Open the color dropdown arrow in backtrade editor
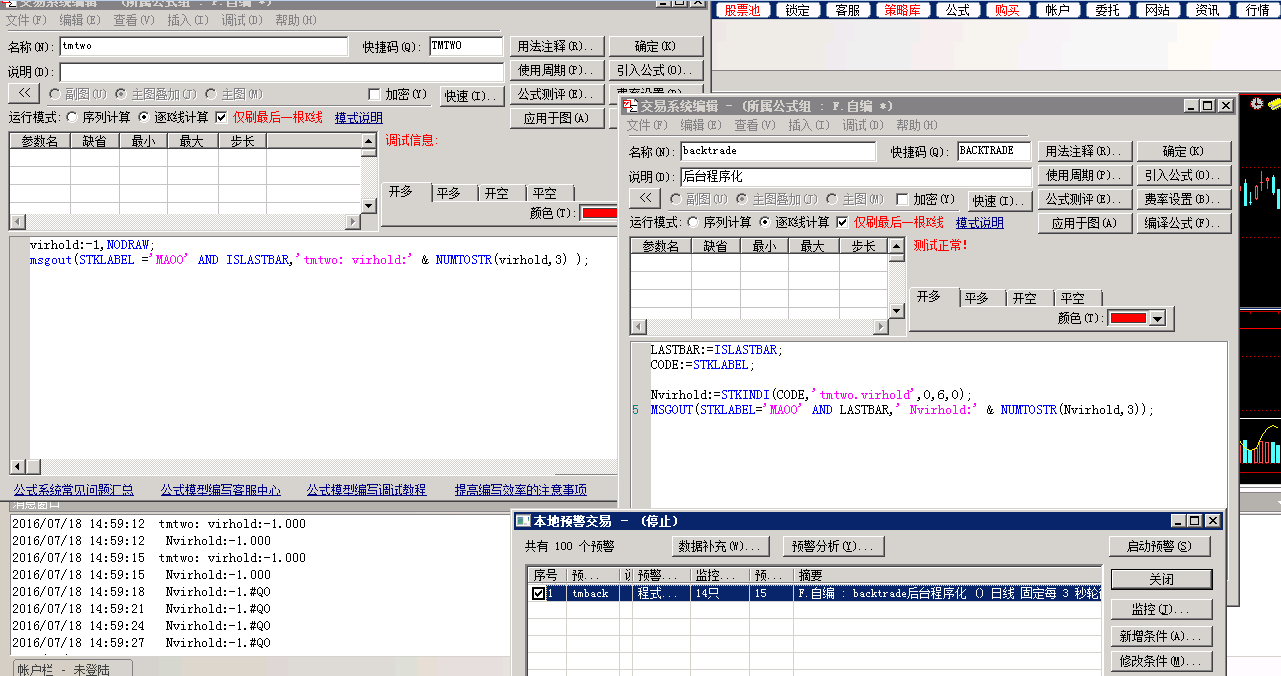The width and height of the screenshot is (1281, 676). coord(1158,319)
